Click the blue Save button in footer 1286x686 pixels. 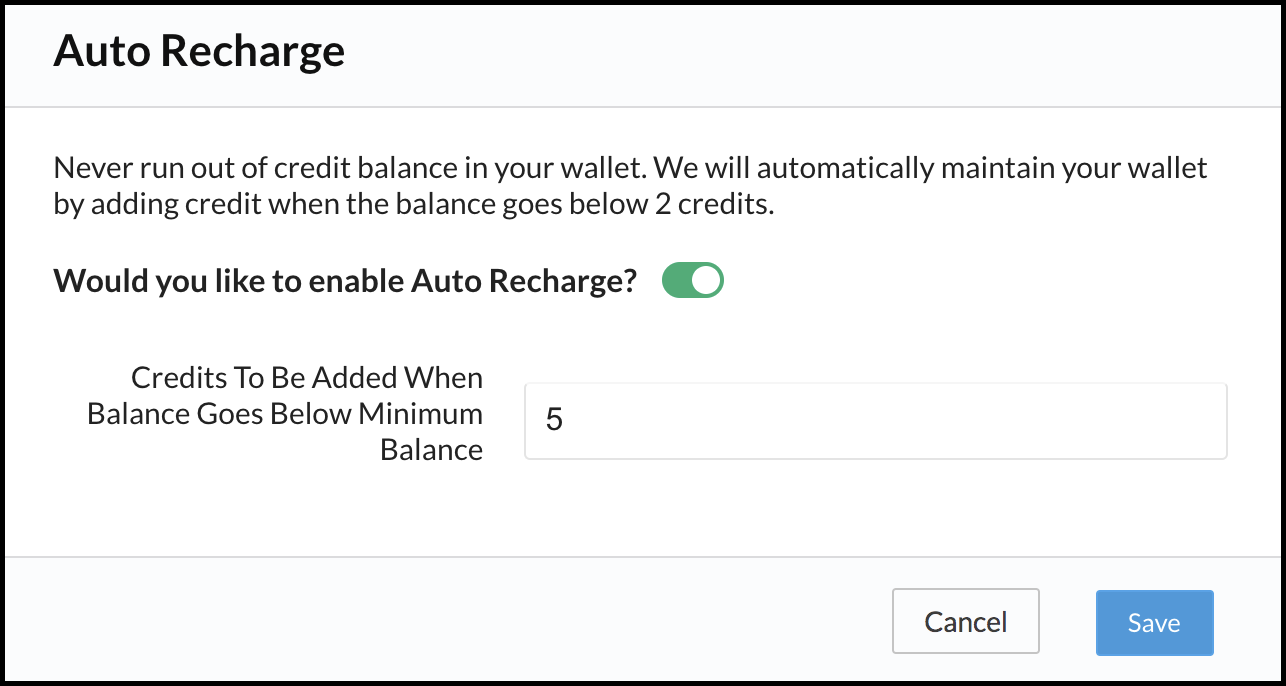point(1154,622)
